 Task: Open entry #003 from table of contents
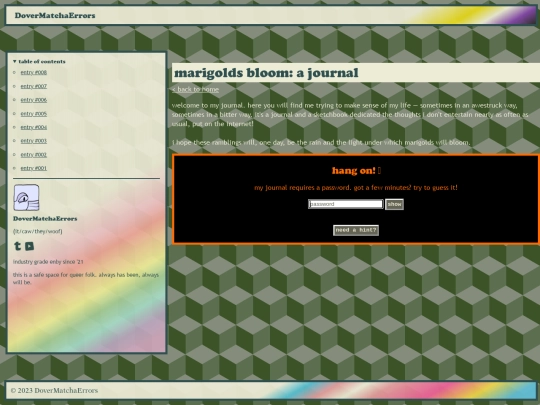tap(33, 141)
